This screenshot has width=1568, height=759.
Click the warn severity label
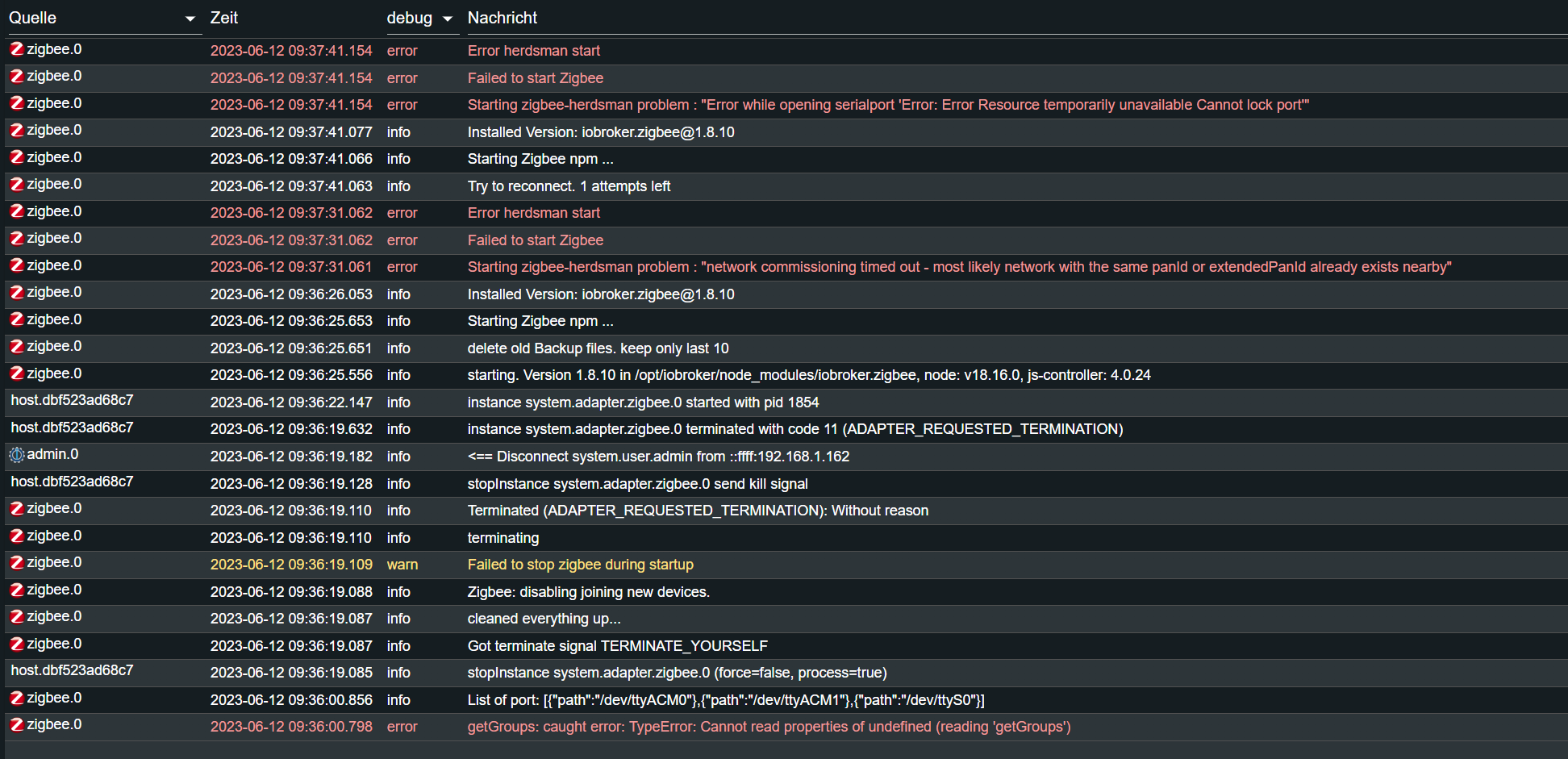[402, 565]
